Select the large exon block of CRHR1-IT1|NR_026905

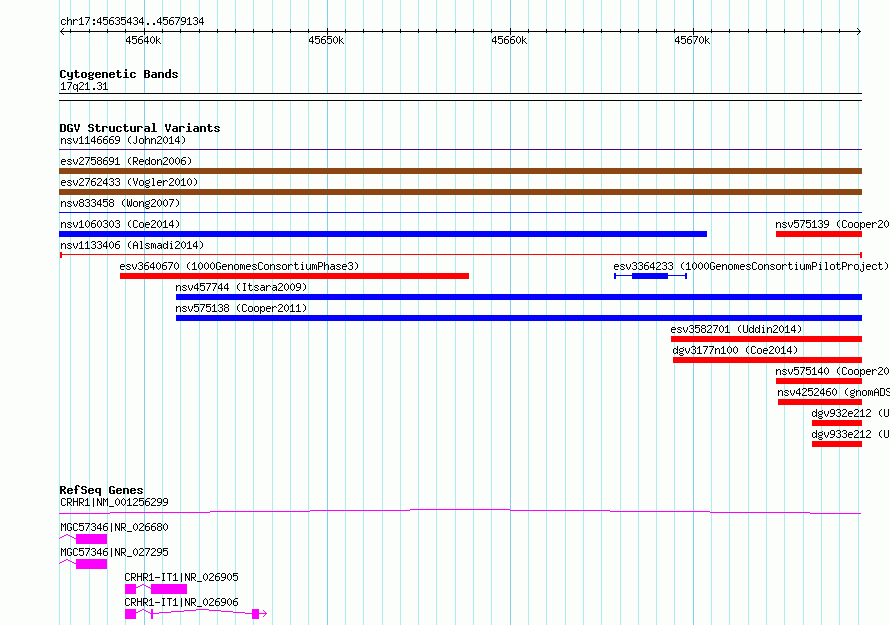click(169, 589)
